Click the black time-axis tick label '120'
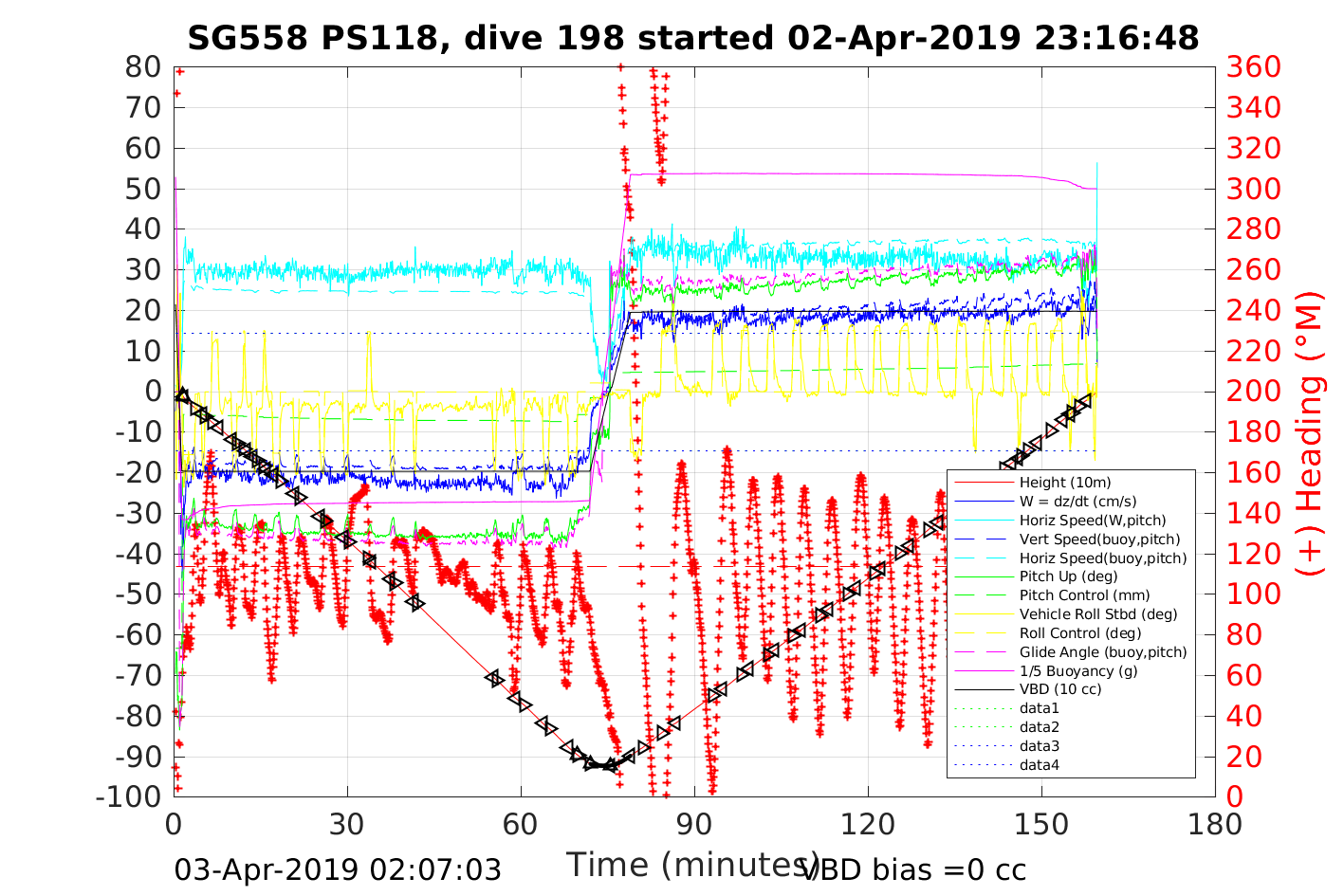The width and height of the screenshot is (1344, 896). (x=868, y=824)
